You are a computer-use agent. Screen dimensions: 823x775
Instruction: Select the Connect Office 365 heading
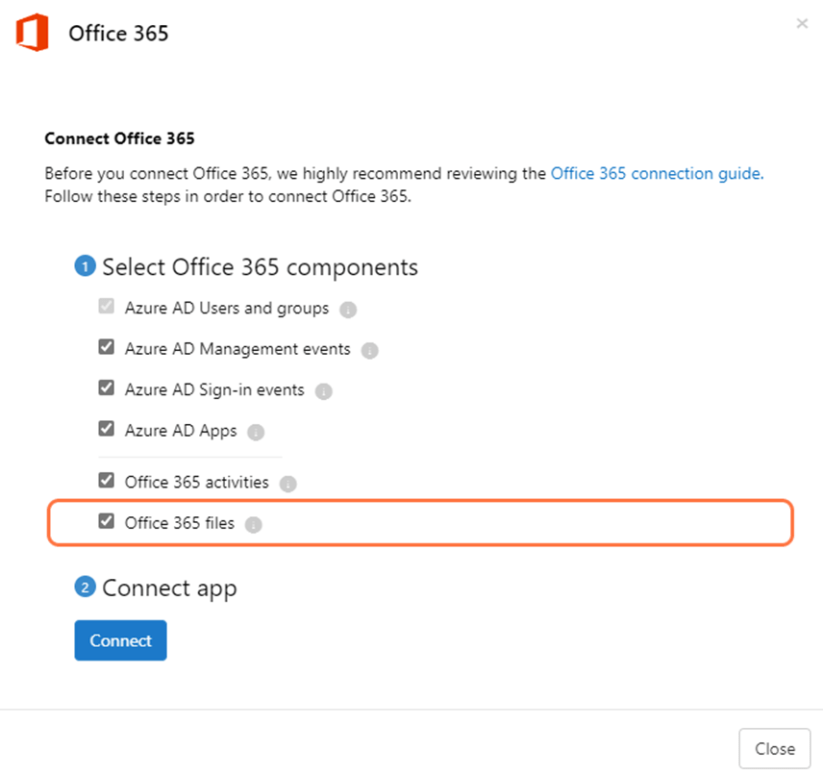pos(119,138)
